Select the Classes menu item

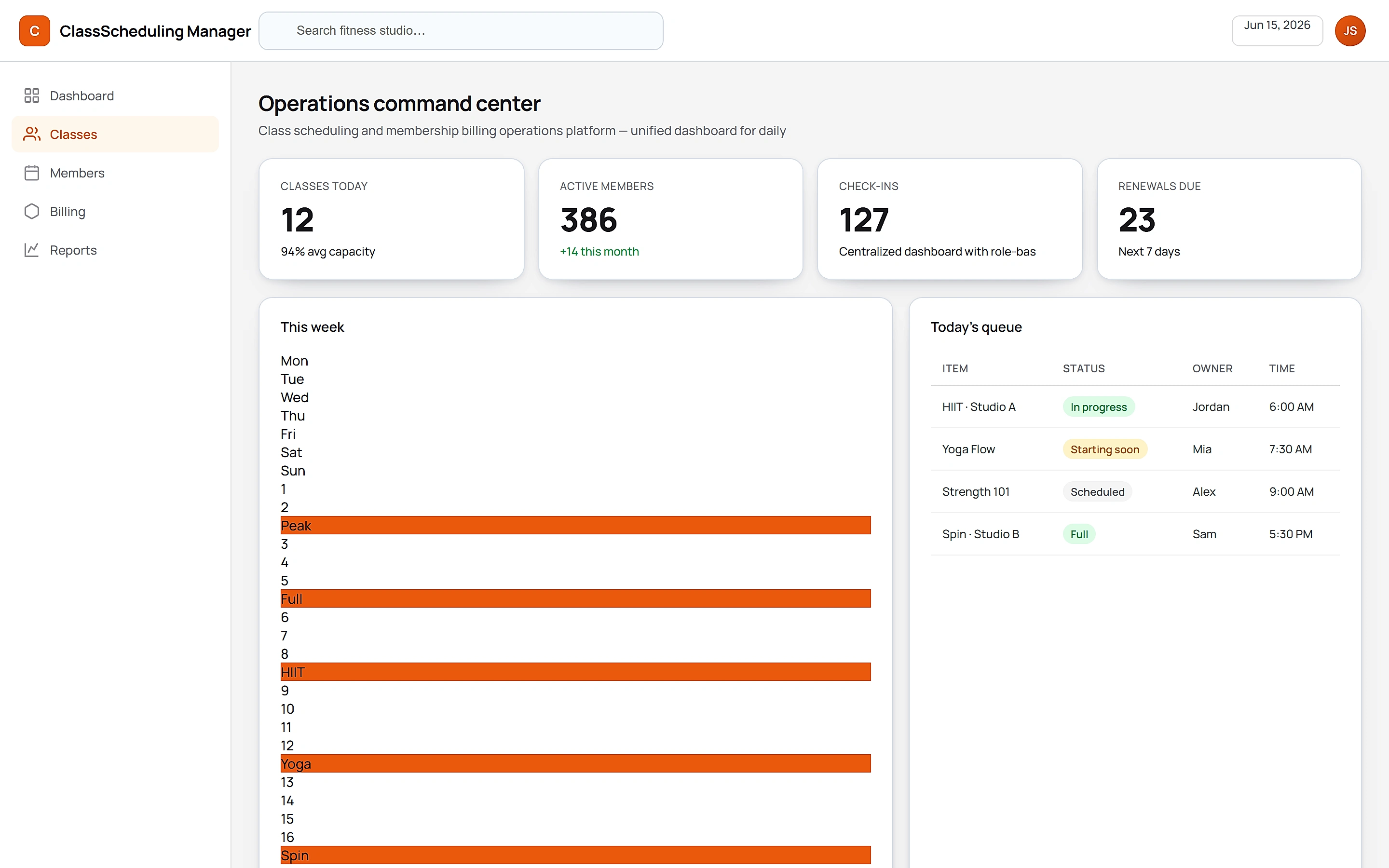tap(115, 134)
